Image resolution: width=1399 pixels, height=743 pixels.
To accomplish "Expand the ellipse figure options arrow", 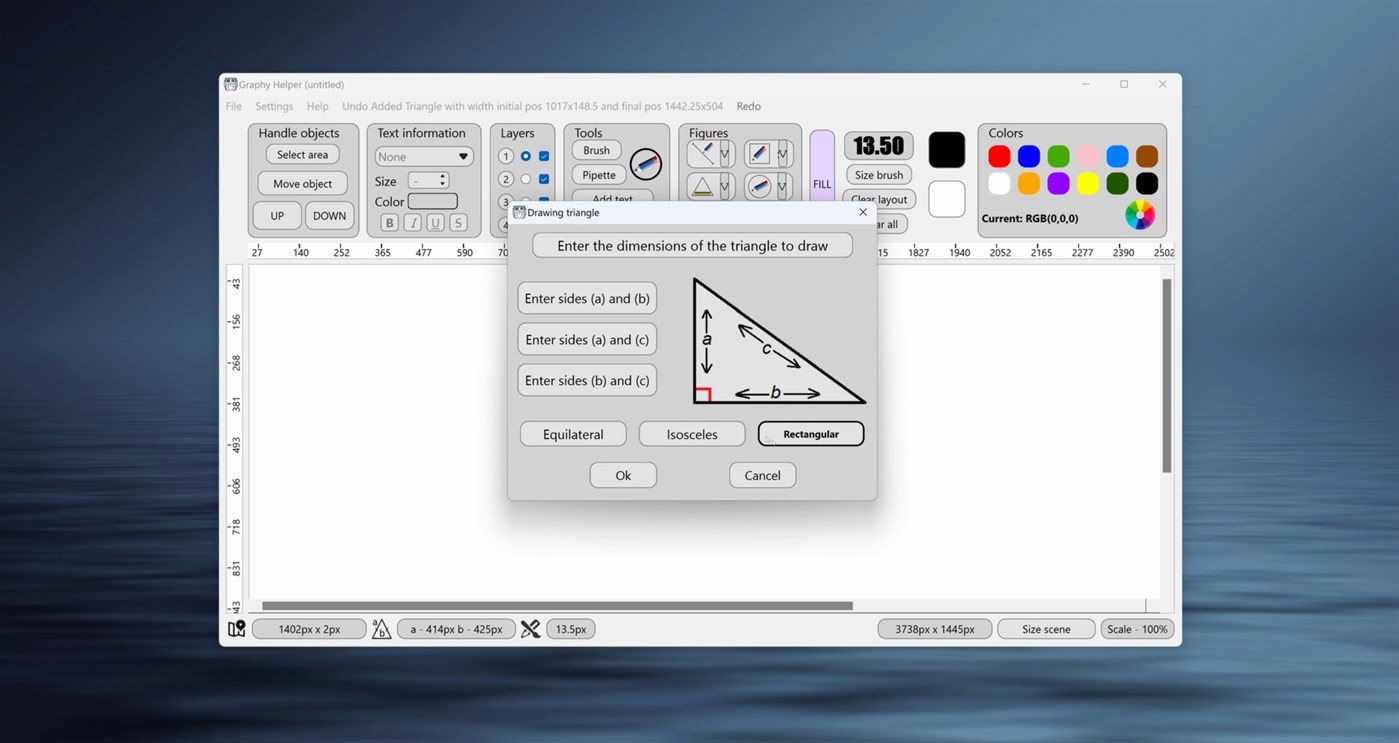I will (x=780, y=186).
